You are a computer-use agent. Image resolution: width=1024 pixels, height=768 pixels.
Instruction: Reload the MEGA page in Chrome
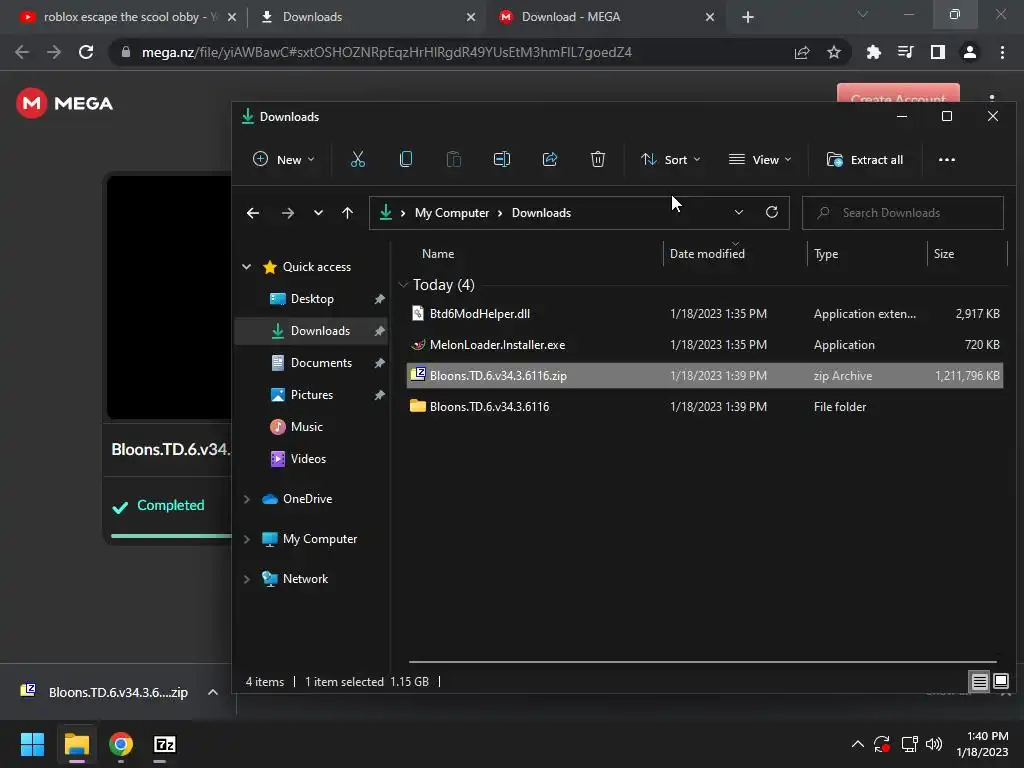click(86, 52)
